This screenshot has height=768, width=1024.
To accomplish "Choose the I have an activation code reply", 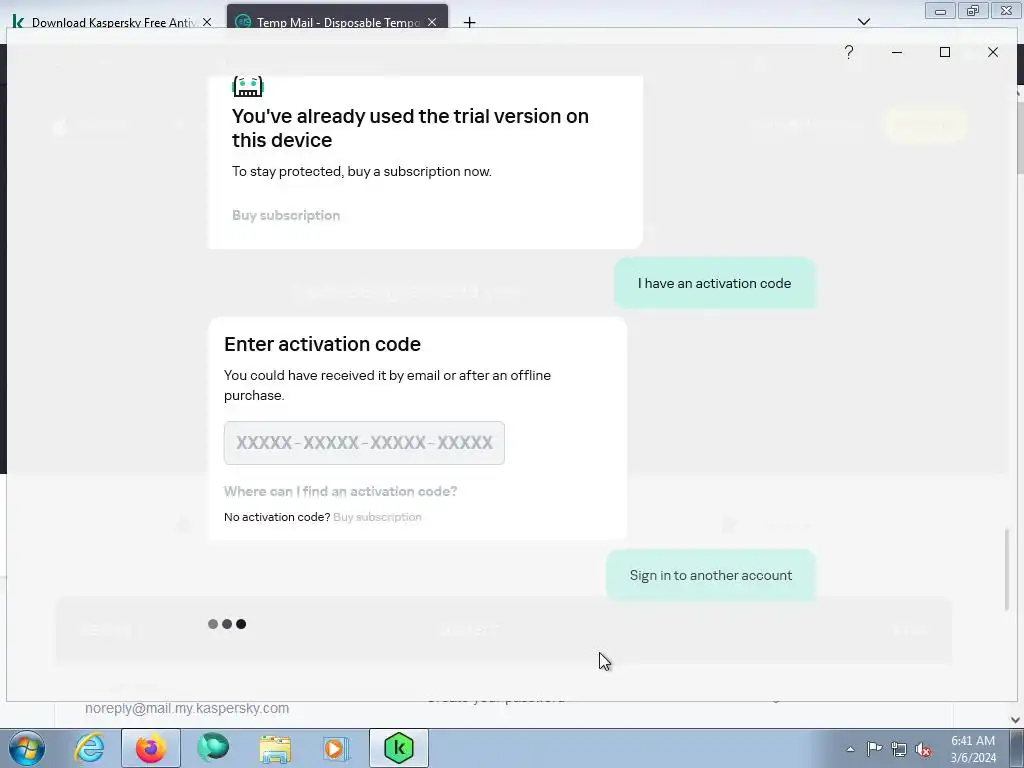I will pos(714,283).
